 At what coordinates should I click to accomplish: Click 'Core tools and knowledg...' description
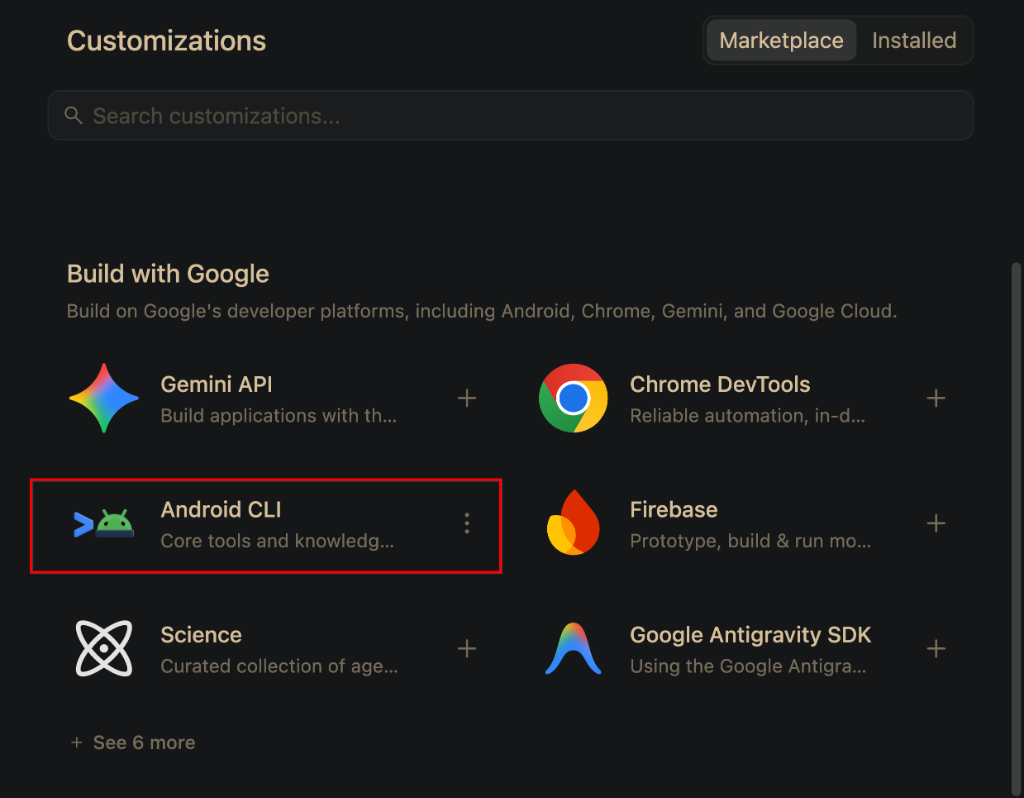pos(278,541)
